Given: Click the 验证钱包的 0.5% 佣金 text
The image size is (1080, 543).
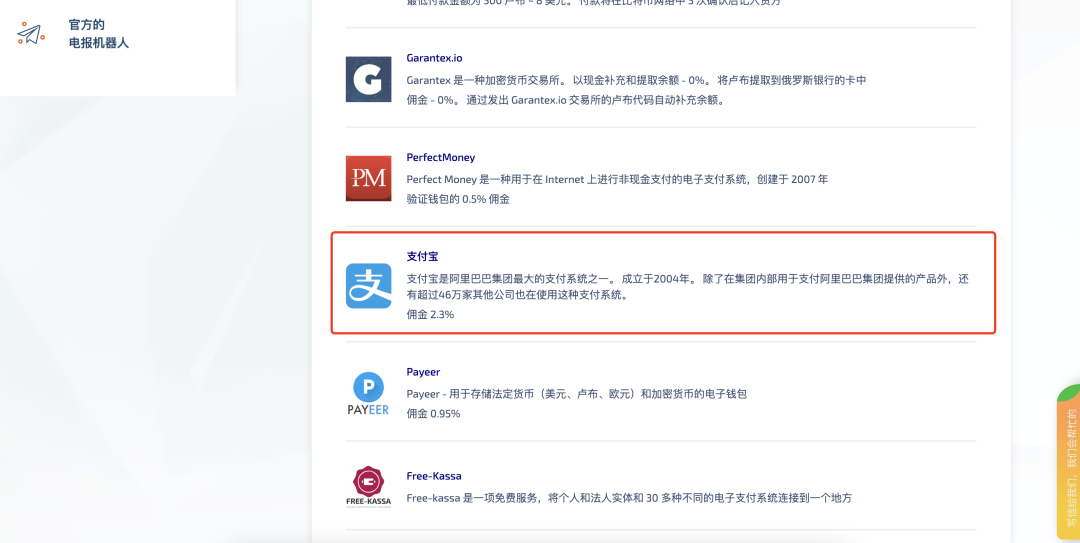Looking at the screenshot, I should point(458,199).
